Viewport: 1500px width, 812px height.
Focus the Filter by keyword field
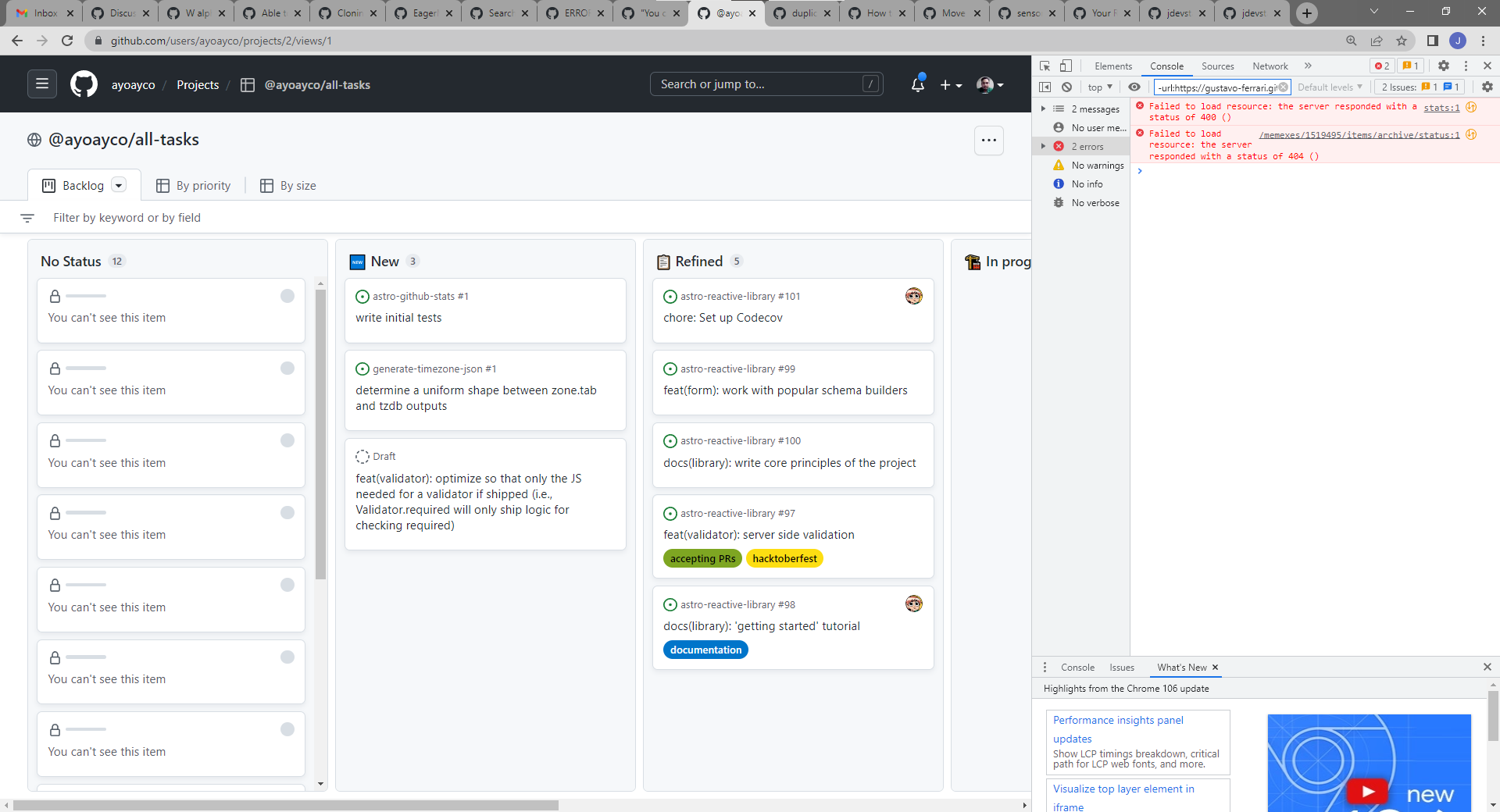point(127,218)
